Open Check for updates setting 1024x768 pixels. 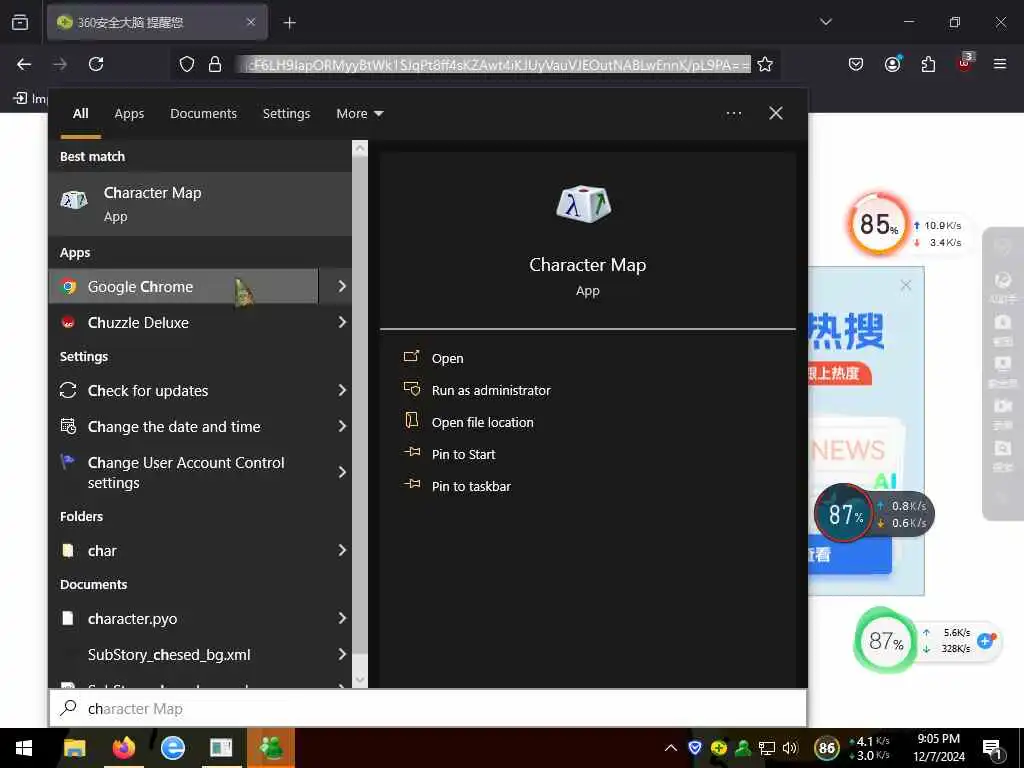click(x=184, y=391)
